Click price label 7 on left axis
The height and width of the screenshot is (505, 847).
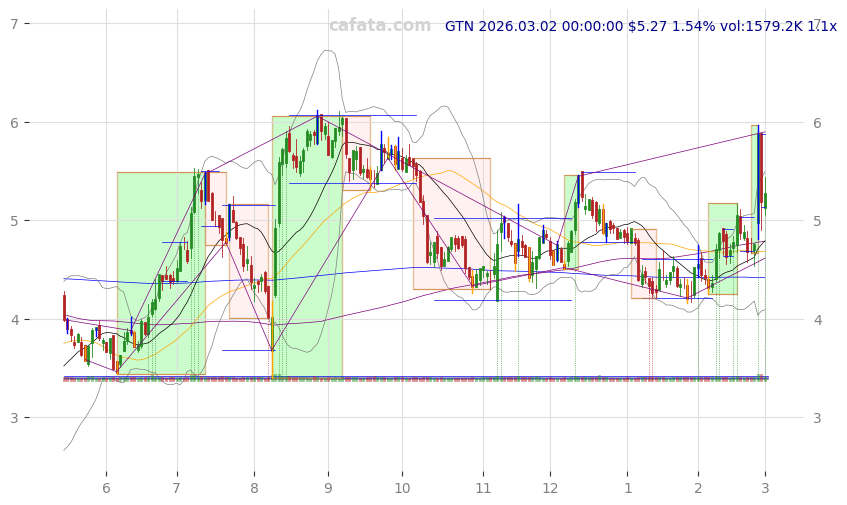[x=13, y=24]
